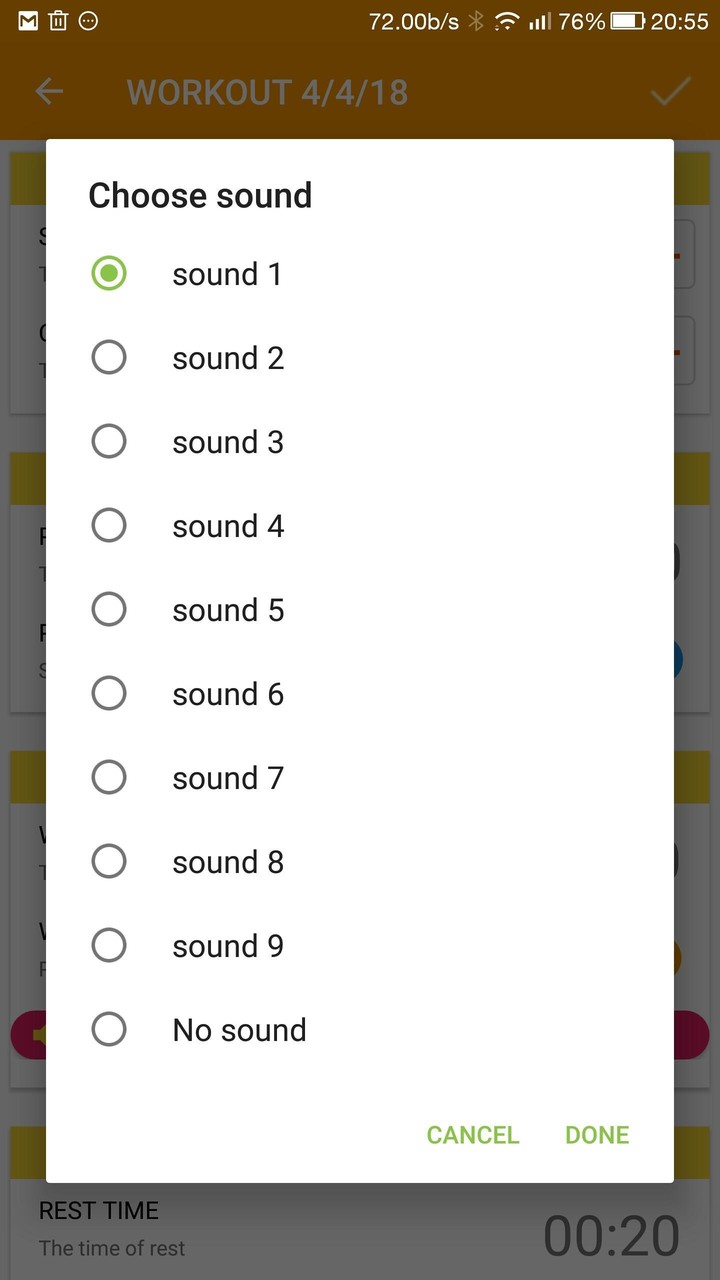Tap the back arrow in the header
720x1280 pixels.
[49, 92]
